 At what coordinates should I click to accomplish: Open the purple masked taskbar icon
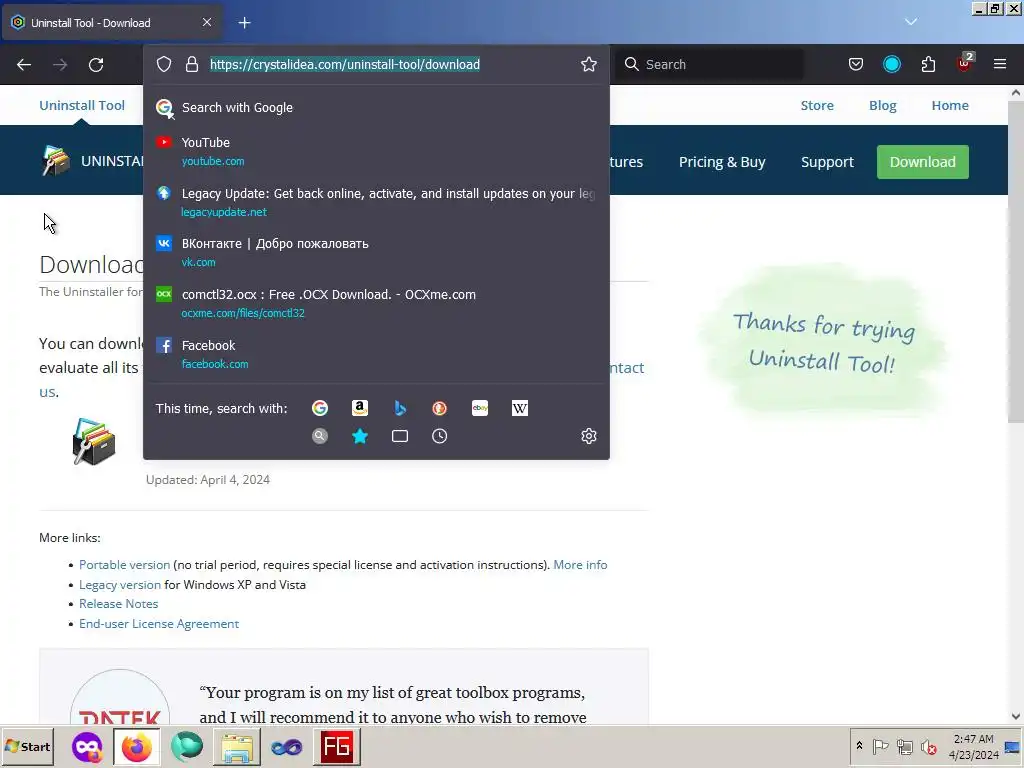(87, 746)
